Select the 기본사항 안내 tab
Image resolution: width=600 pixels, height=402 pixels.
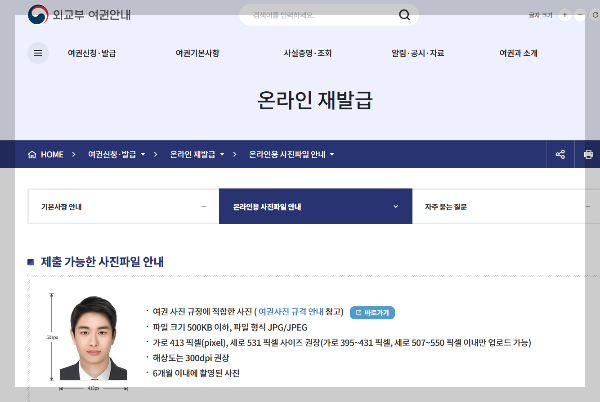click(x=123, y=206)
